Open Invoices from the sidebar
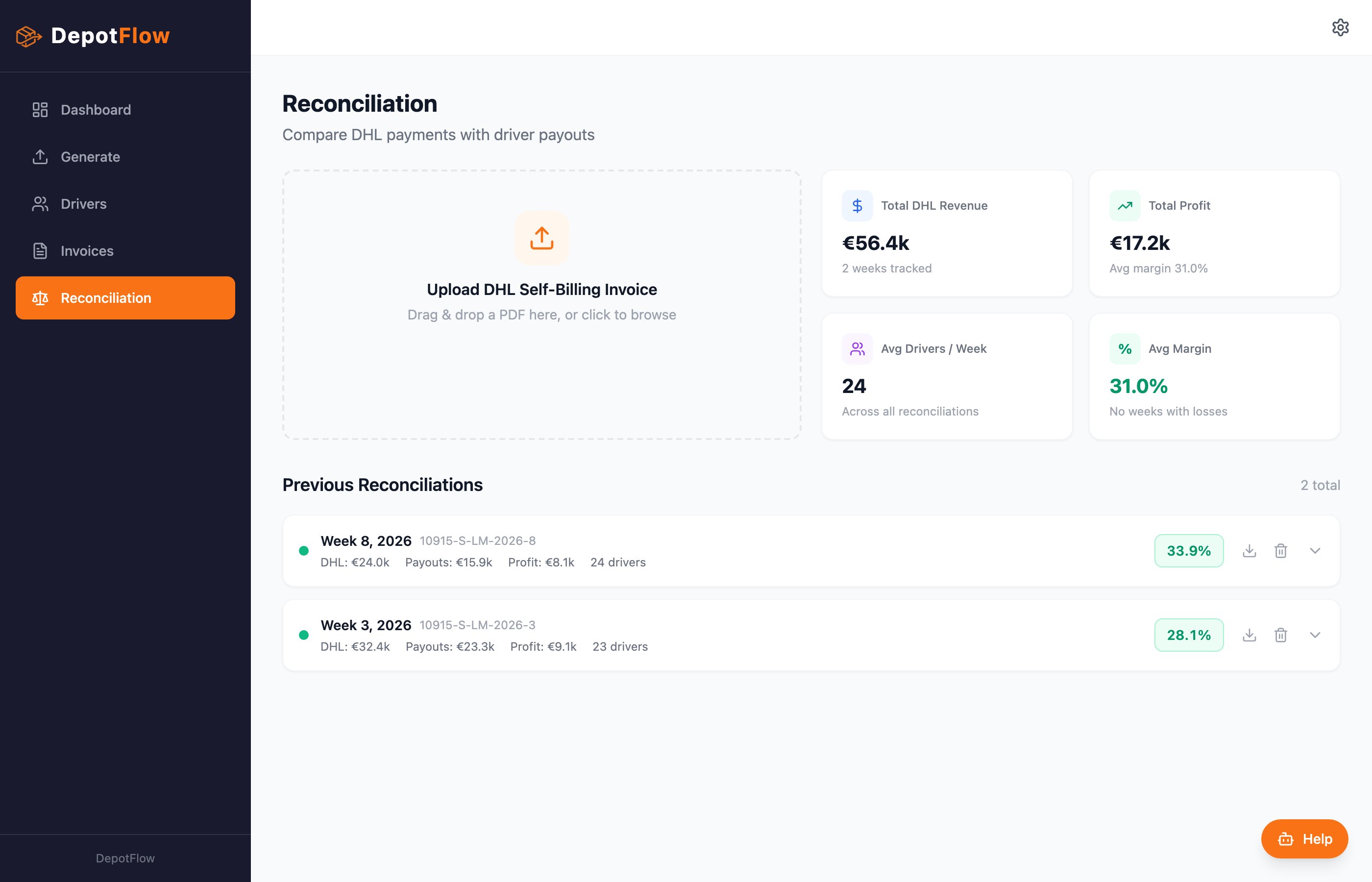Viewport: 1372px width, 882px height. point(86,251)
